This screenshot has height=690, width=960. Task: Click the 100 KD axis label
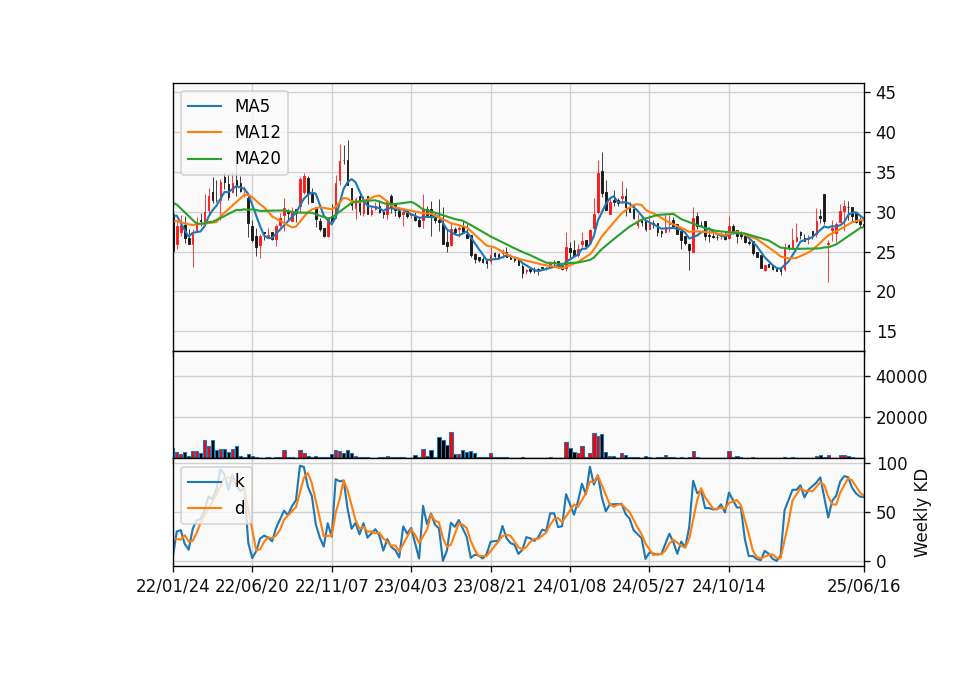(891, 464)
